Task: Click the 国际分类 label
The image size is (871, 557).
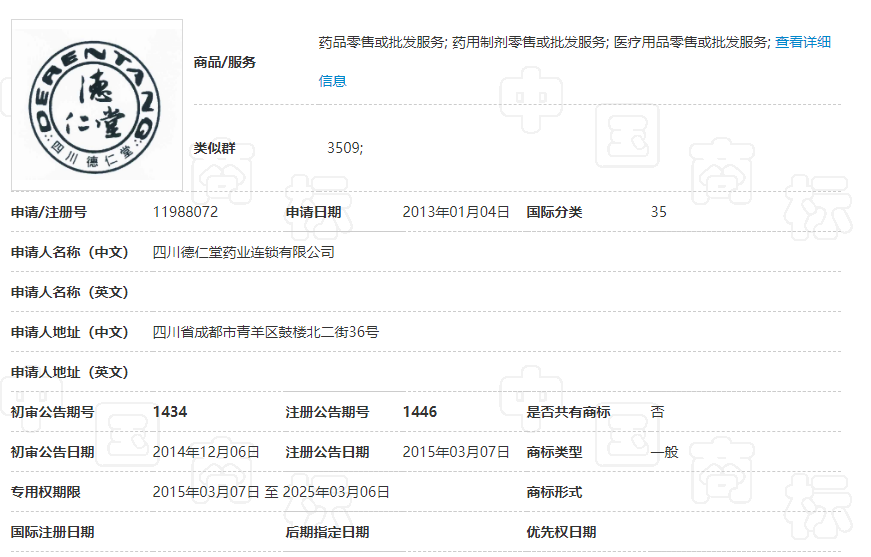Action: tap(554, 212)
